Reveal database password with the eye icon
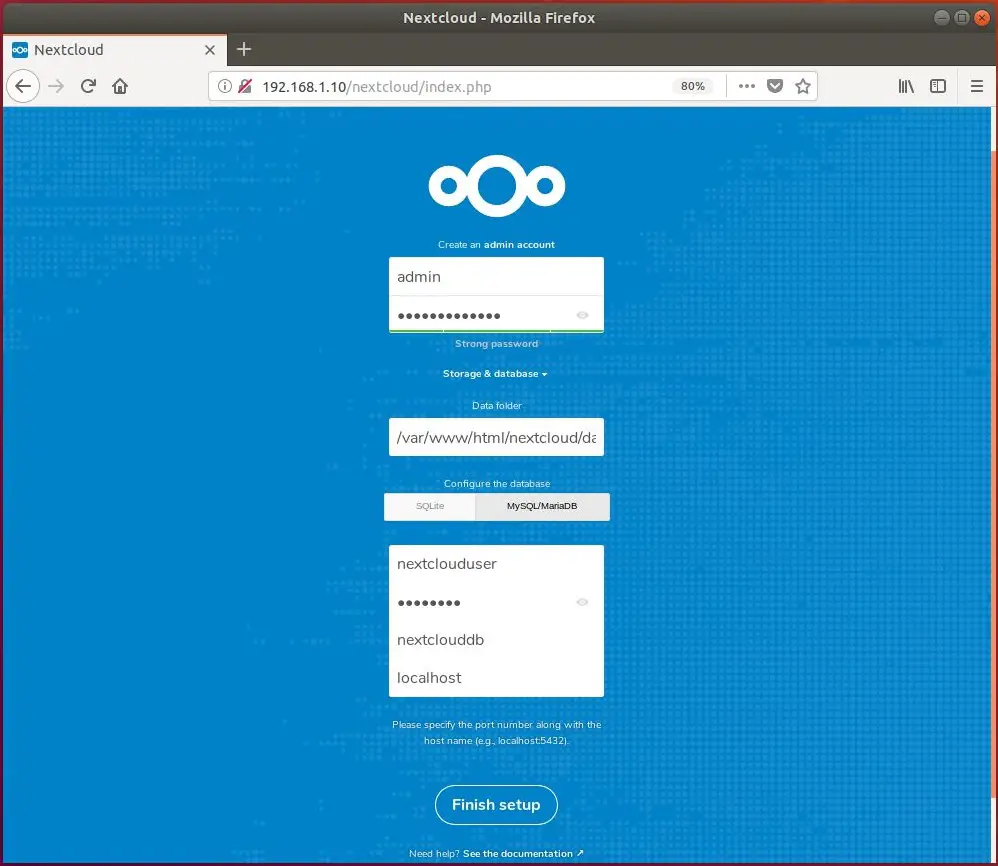This screenshot has width=998, height=866. pos(582,602)
